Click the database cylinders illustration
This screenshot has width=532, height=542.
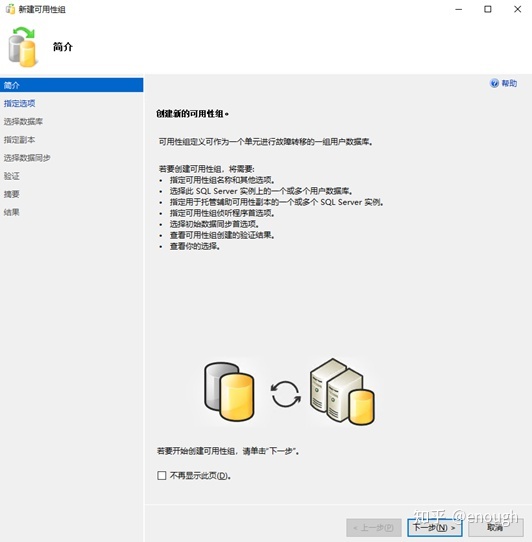(x=229, y=392)
